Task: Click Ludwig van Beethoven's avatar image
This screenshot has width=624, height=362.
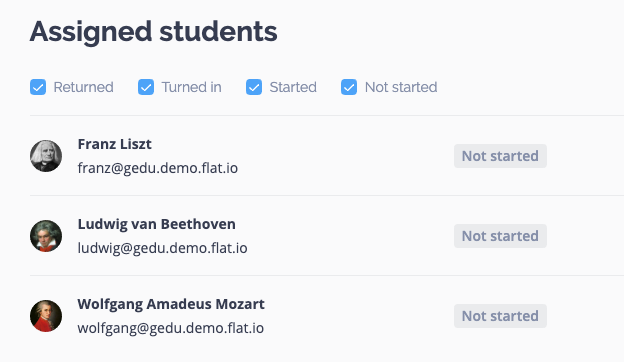Action: click(x=46, y=236)
